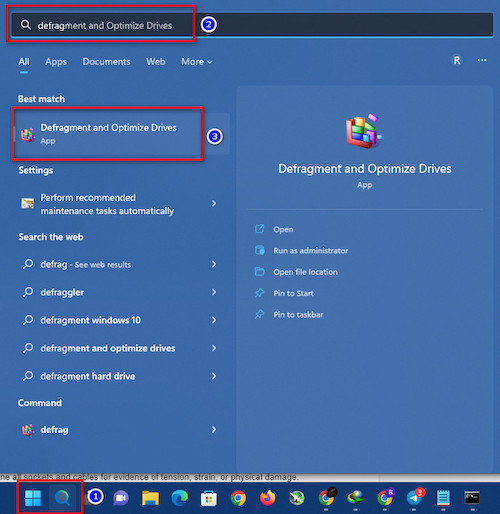The image size is (500, 514).
Task: Open Telegram with the 3 badge
Action: point(414,497)
